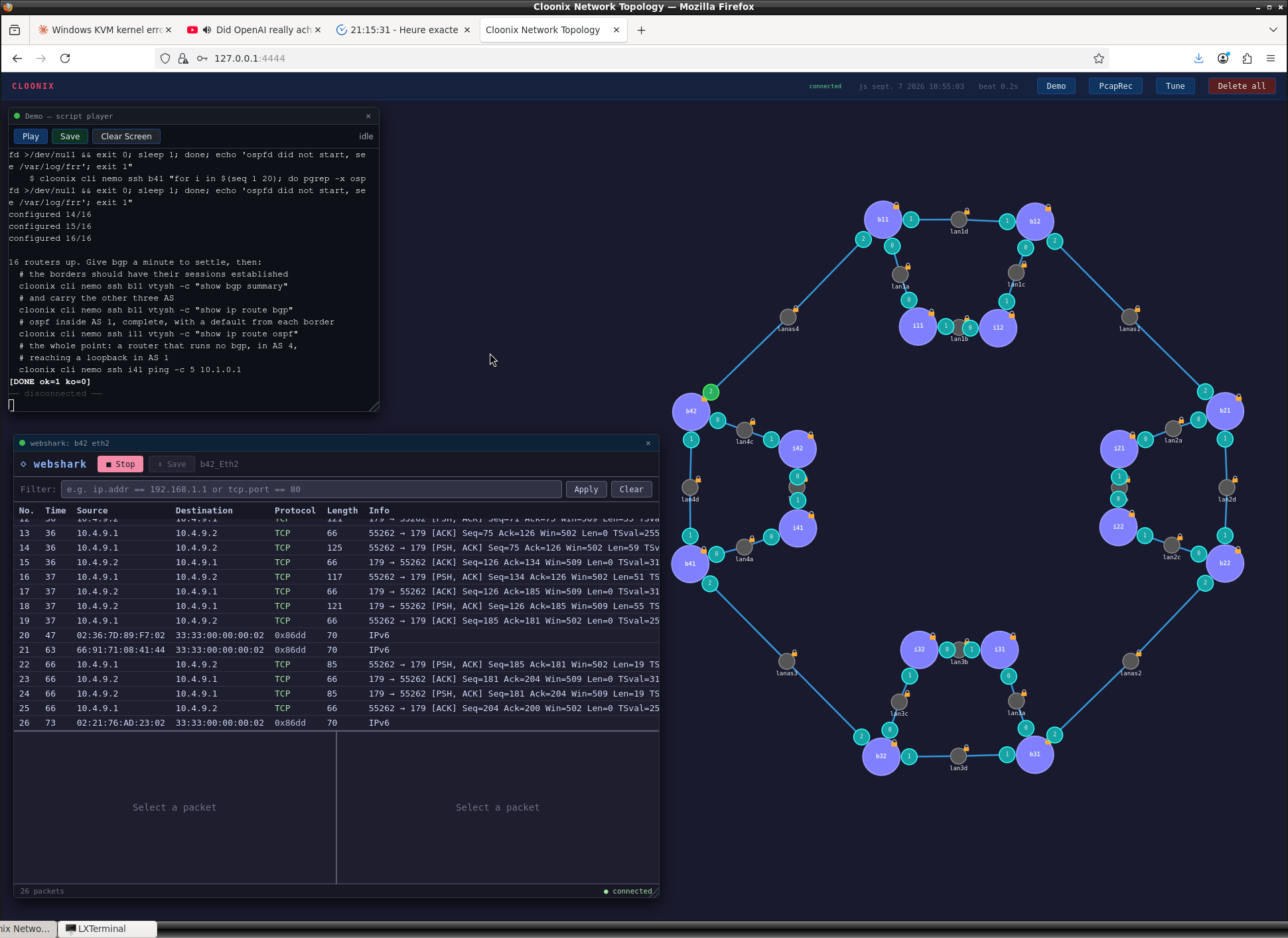The height and width of the screenshot is (938, 1288).
Task: Open the Tune button
Action: pos(1175,86)
